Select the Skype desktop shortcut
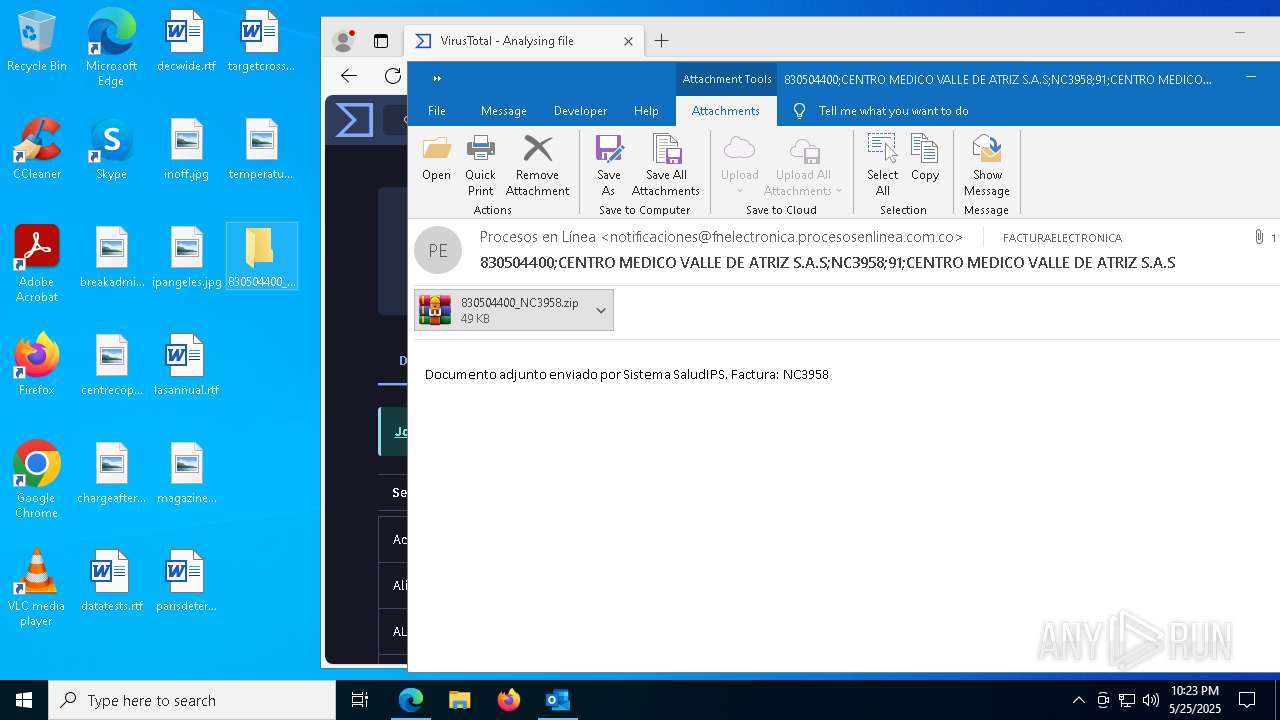 click(x=111, y=149)
